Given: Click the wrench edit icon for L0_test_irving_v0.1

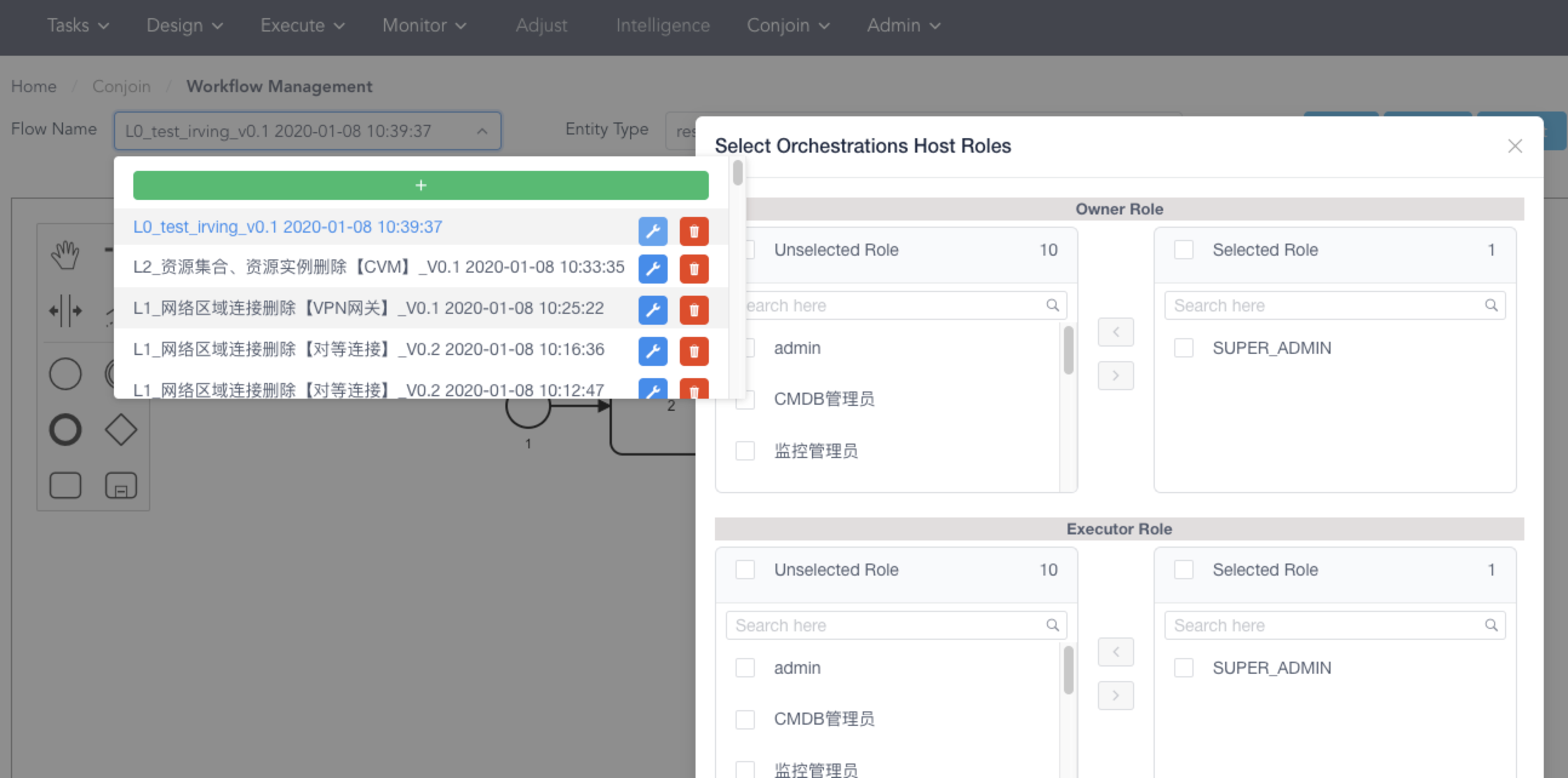Looking at the screenshot, I should pos(653,231).
